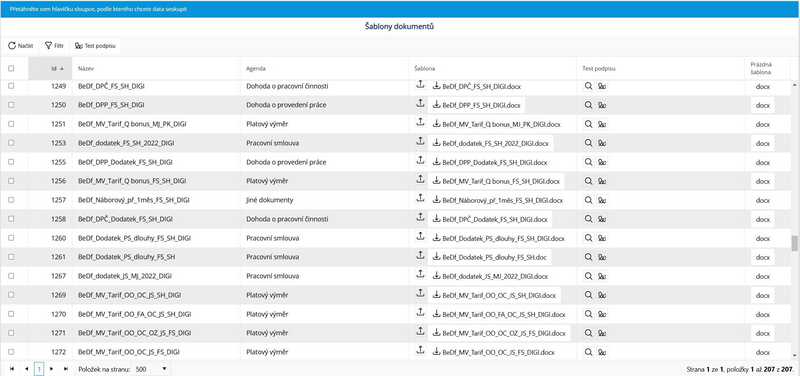Sort by the Název column header
Image resolution: width=800 pixels, height=376 pixels.
(x=156, y=68)
